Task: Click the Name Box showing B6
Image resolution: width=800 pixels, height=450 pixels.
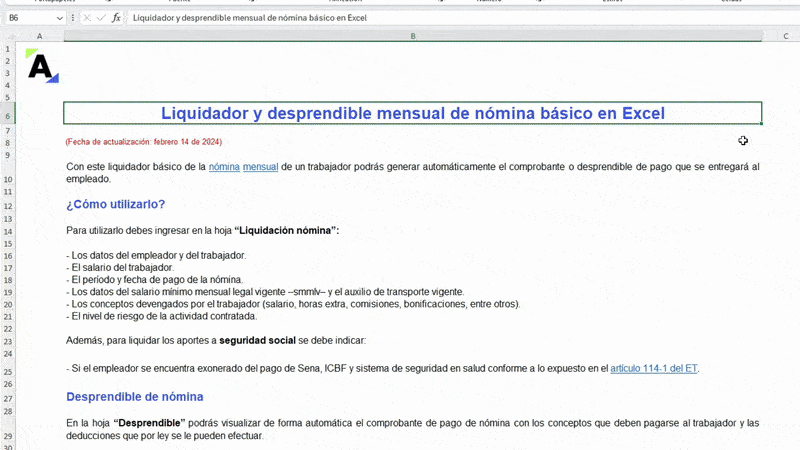Action: tap(28, 18)
